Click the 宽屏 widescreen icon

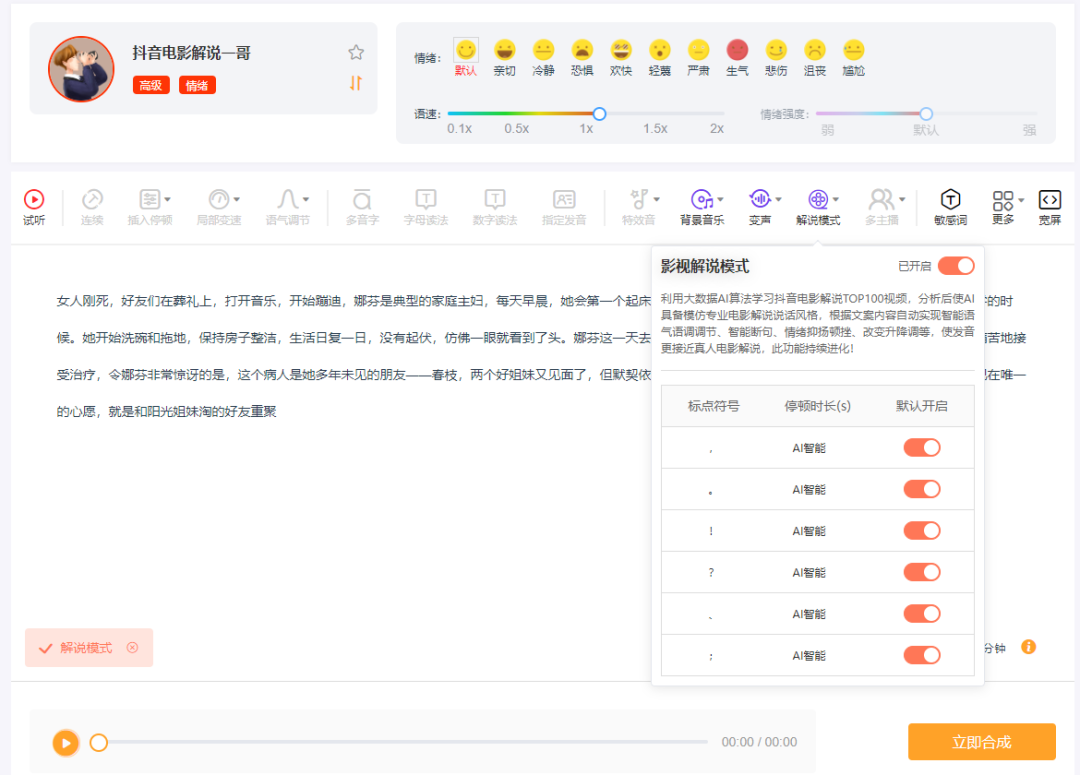[1049, 200]
